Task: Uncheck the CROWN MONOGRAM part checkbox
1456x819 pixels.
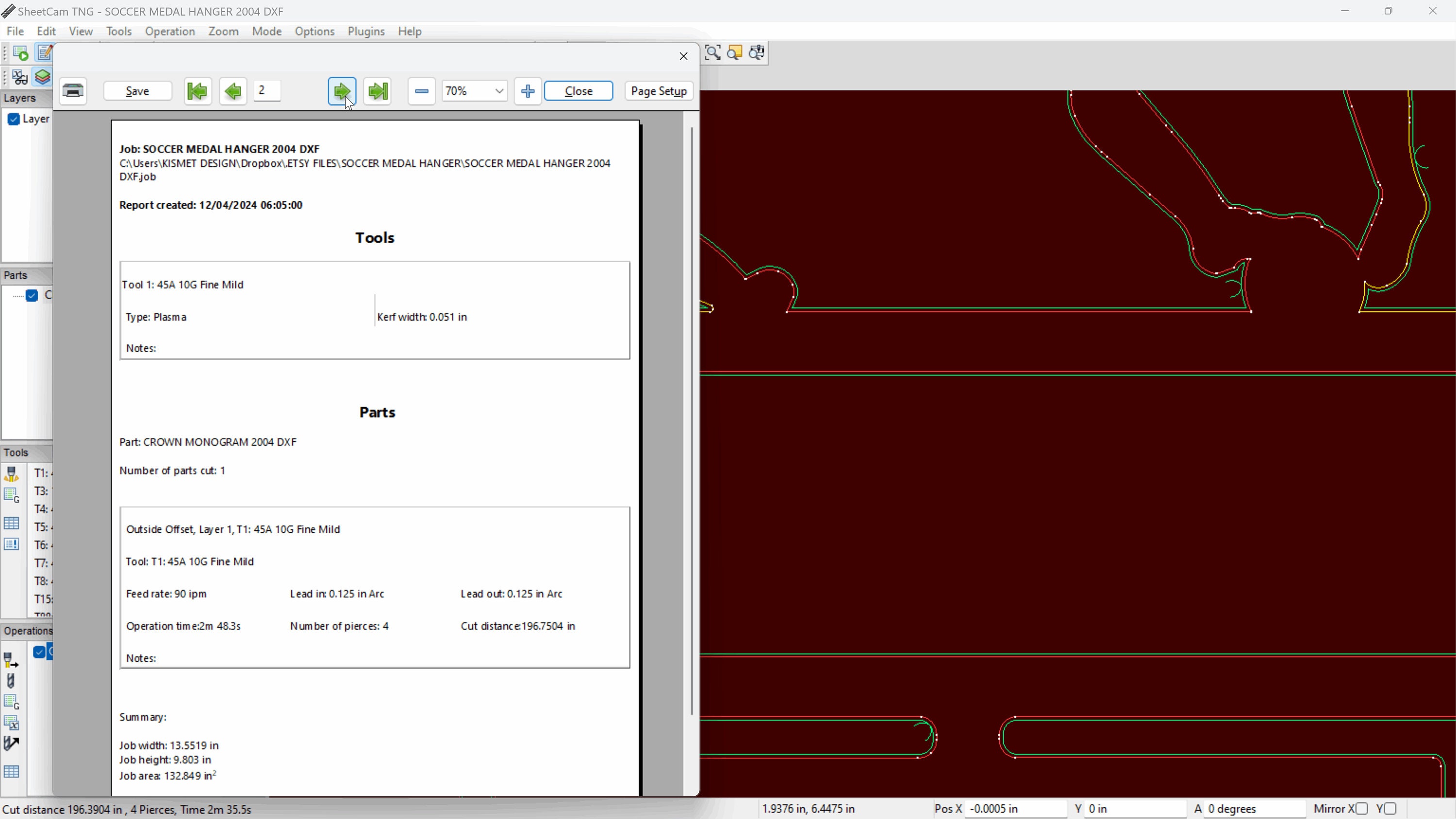Action: pyautogui.click(x=32, y=295)
